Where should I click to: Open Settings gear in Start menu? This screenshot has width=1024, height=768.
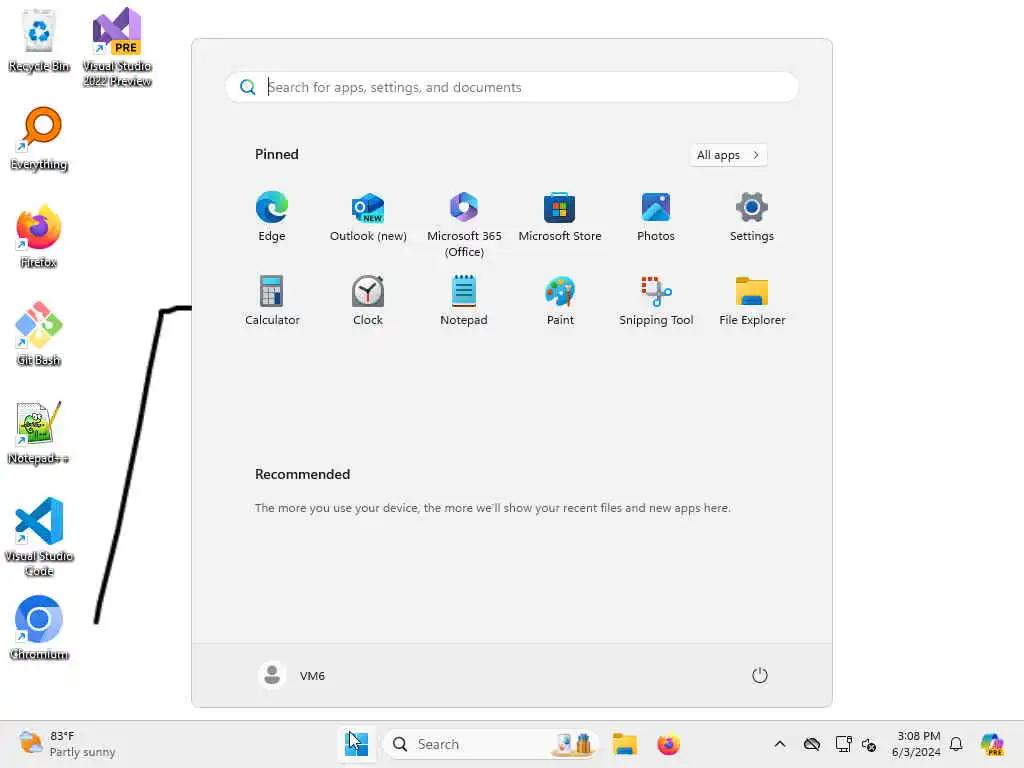point(752,217)
